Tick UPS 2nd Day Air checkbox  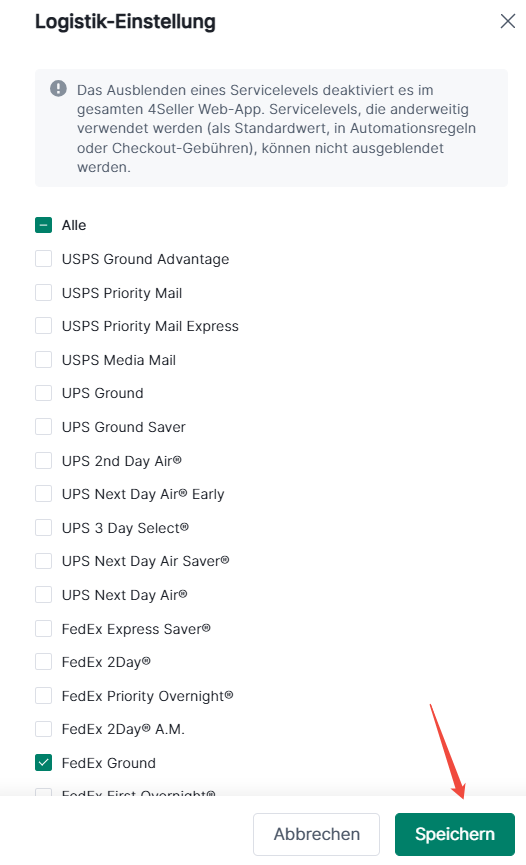coord(44,461)
